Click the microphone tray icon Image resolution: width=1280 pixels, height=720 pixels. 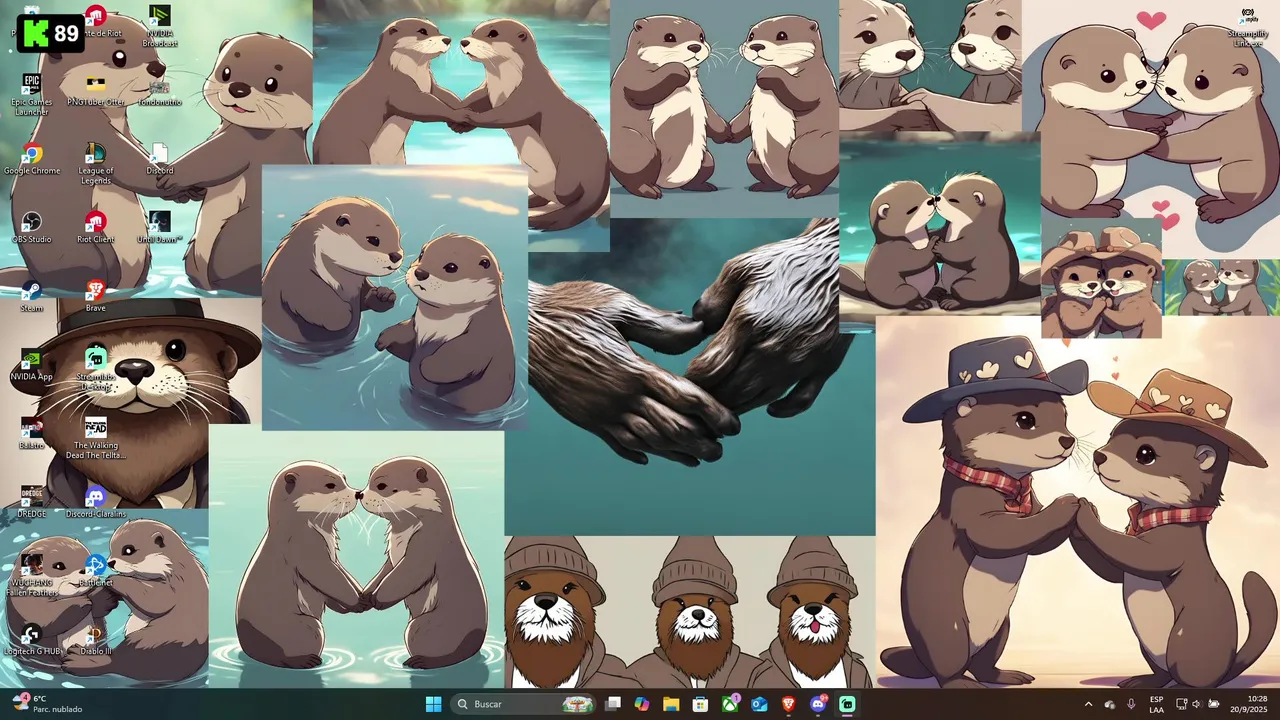[x=1131, y=704]
